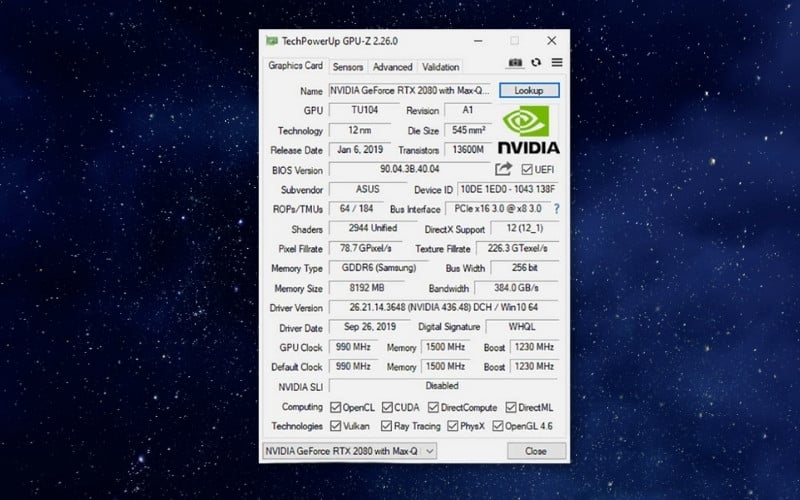Image resolution: width=800 pixels, height=500 pixels.
Task: Minimize the GPU-Z window
Action: pyautogui.click(x=478, y=41)
